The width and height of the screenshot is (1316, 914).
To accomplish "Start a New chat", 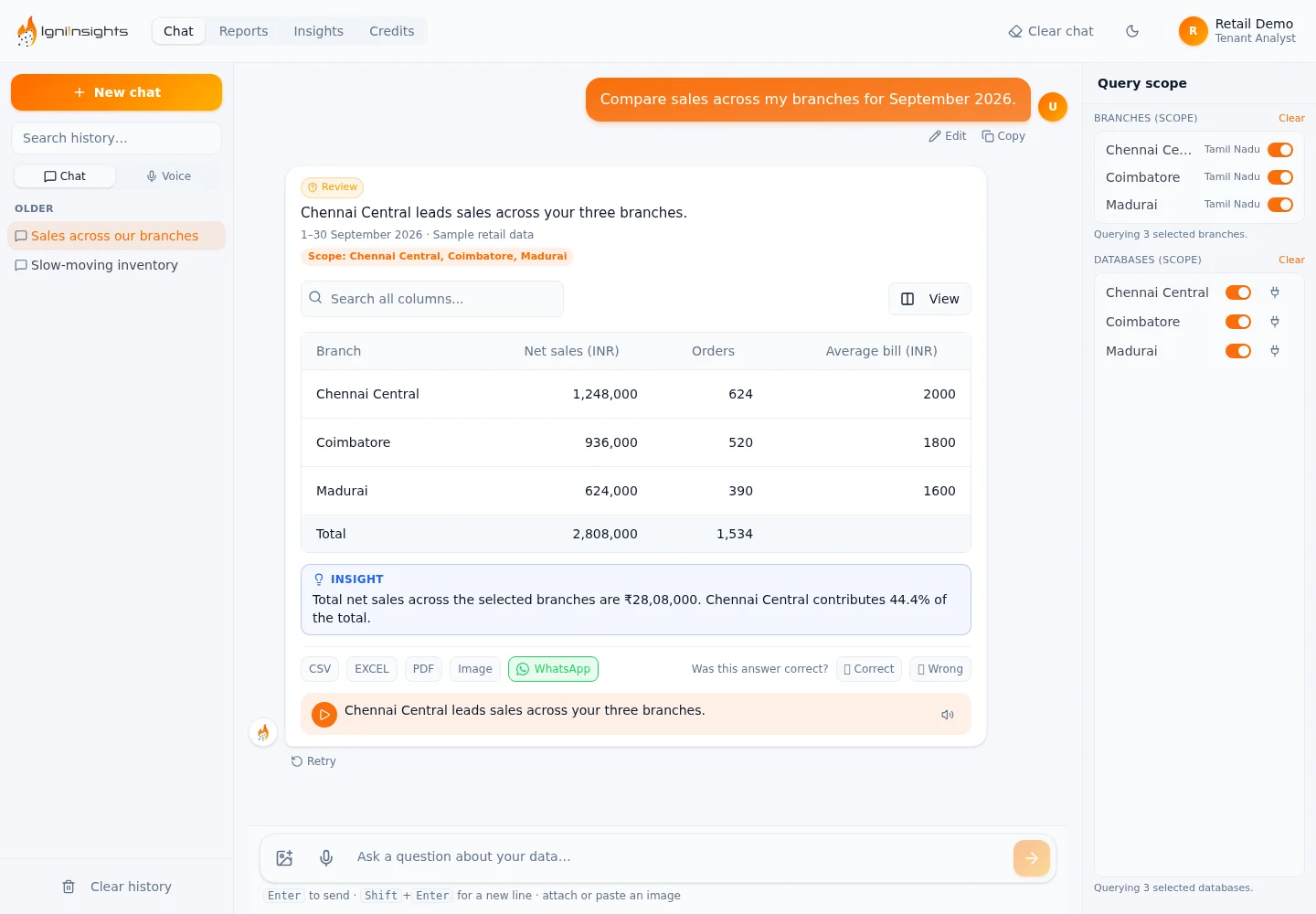I will point(117,92).
